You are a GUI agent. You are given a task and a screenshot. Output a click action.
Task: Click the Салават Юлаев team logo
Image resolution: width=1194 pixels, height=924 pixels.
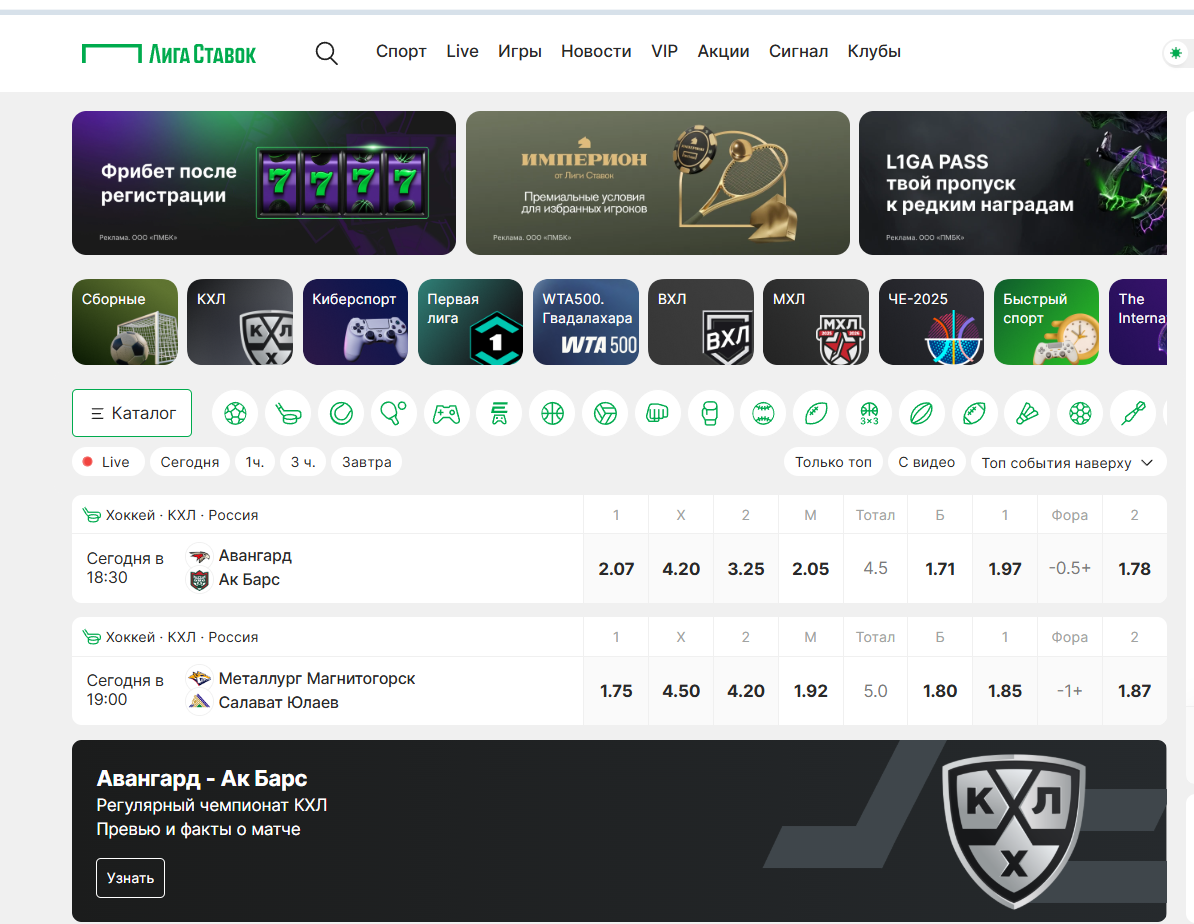click(x=200, y=702)
